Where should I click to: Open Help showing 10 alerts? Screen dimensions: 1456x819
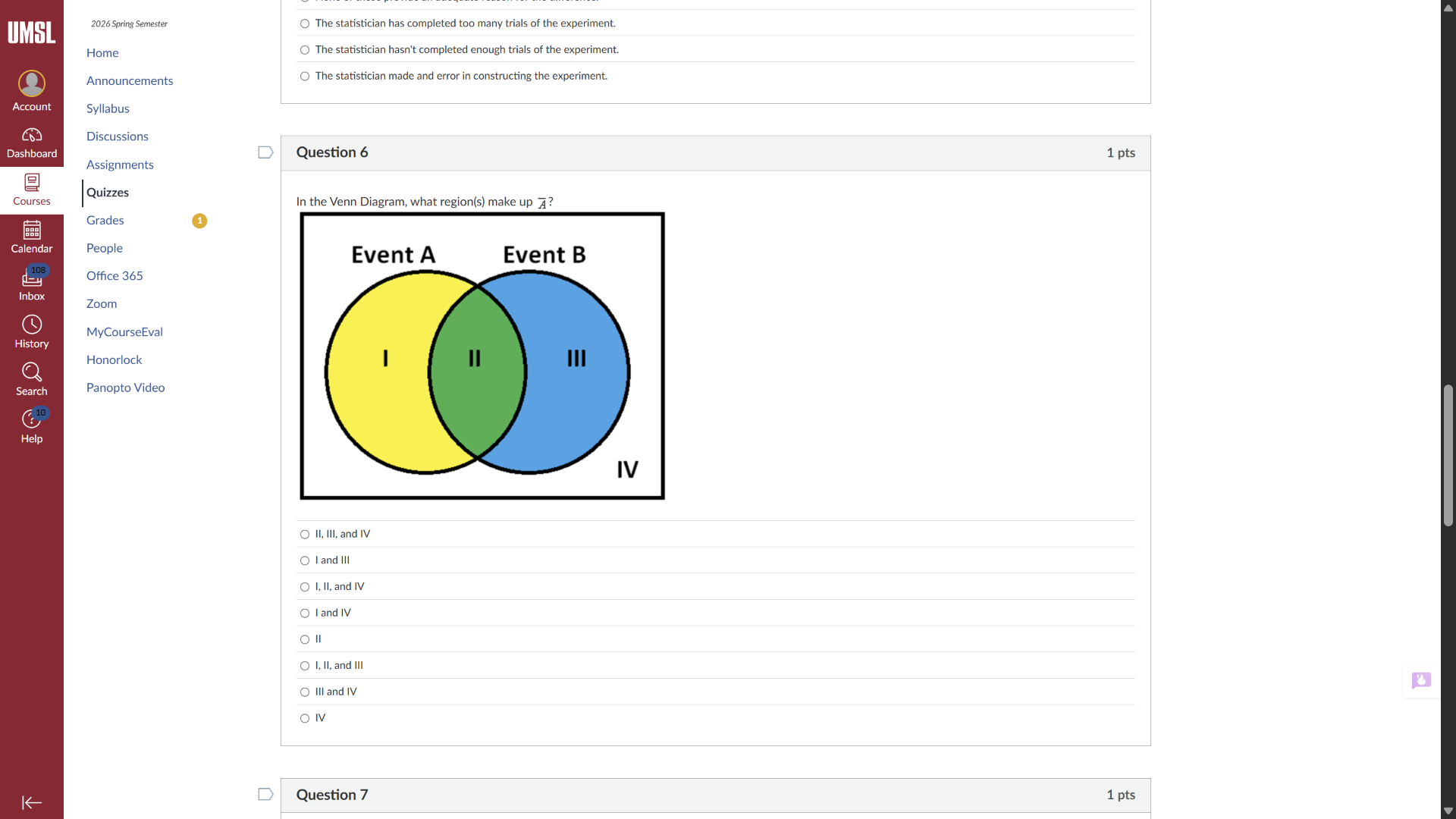[x=31, y=425]
